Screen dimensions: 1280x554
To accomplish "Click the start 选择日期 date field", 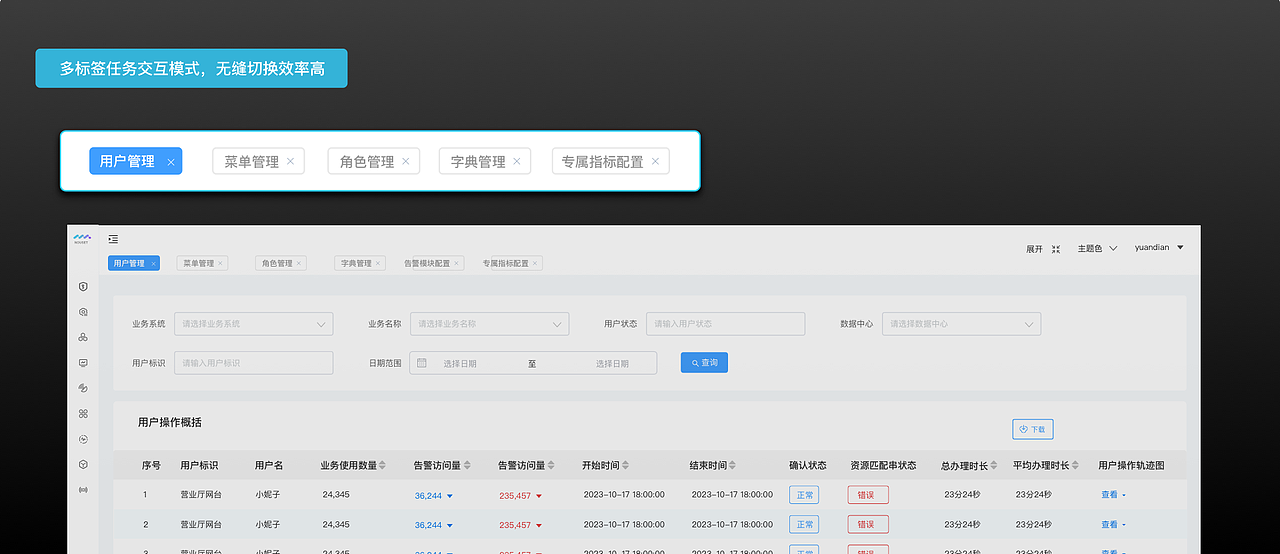I will pyautogui.click(x=460, y=364).
